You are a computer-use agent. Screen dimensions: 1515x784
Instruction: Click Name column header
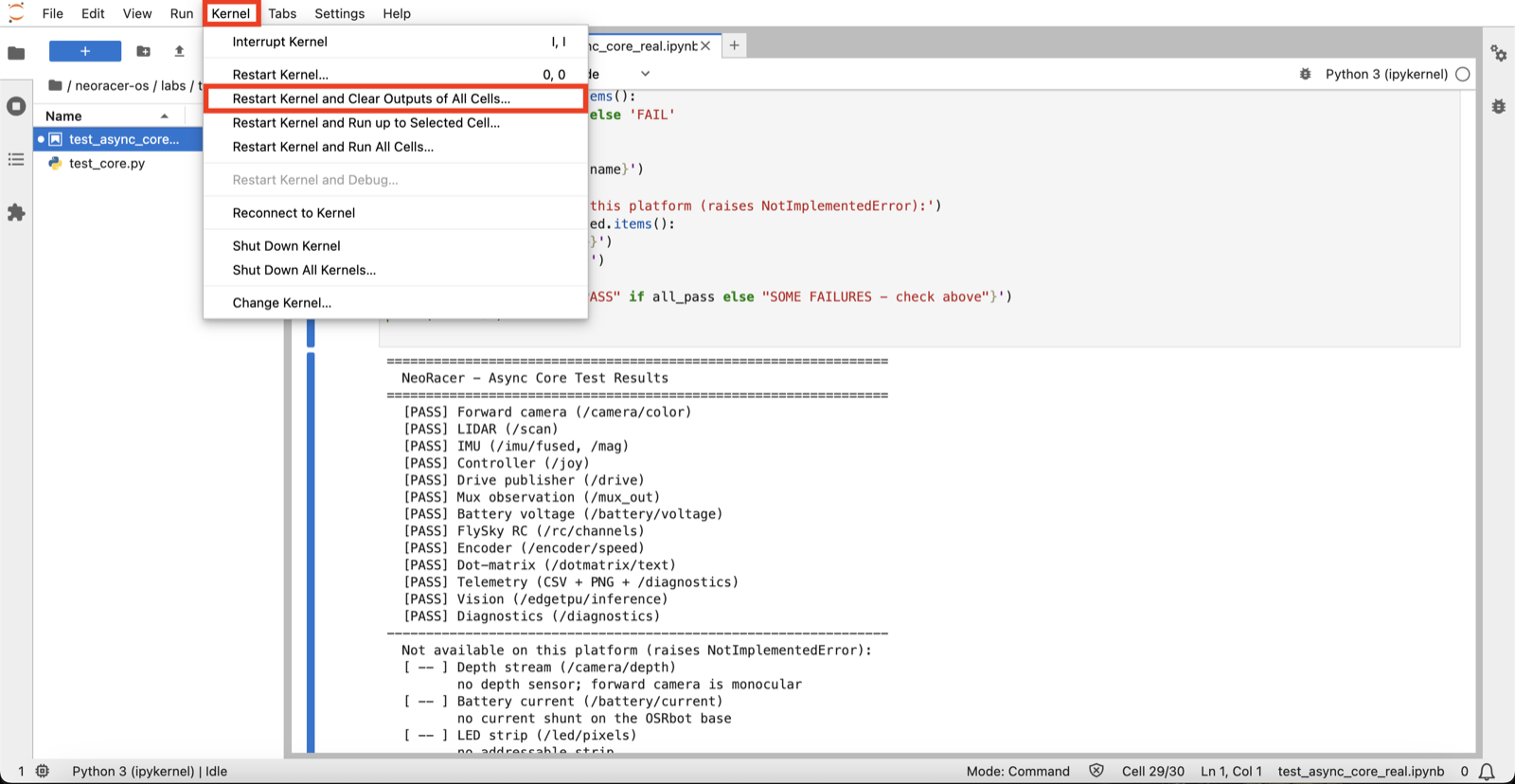coord(110,116)
